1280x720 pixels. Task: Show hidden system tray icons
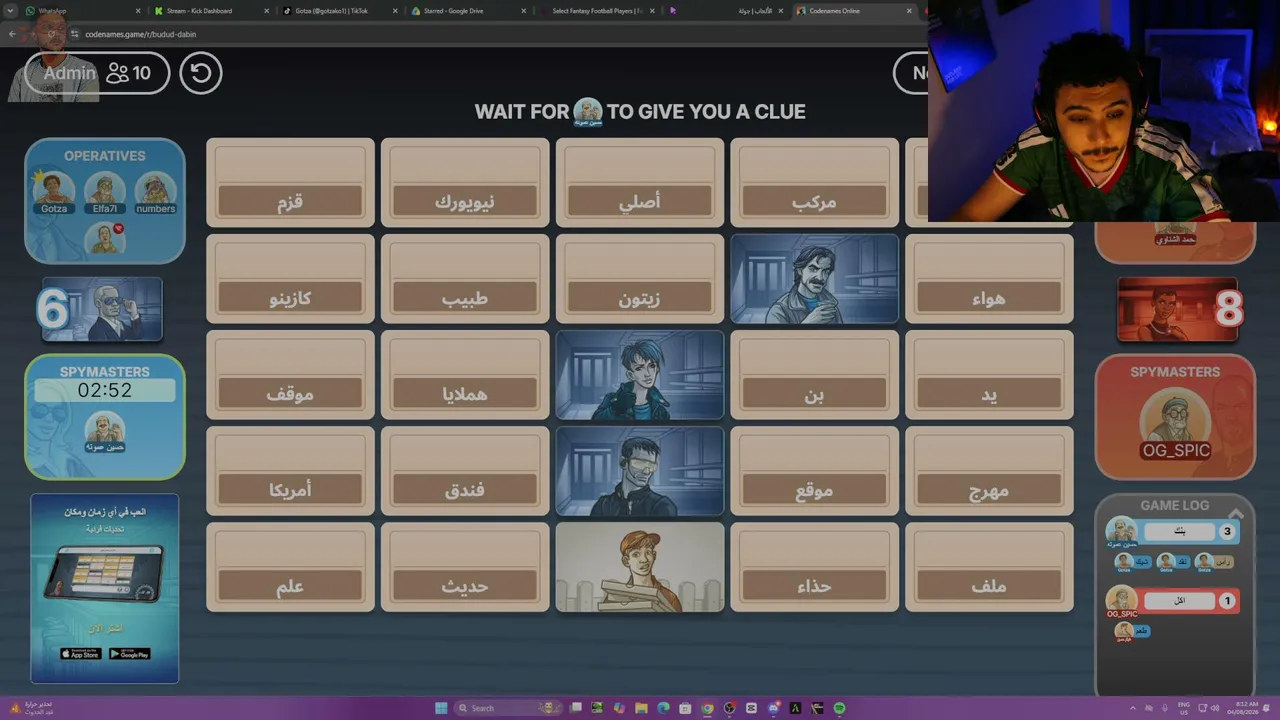pyautogui.click(x=1133, y=708)
